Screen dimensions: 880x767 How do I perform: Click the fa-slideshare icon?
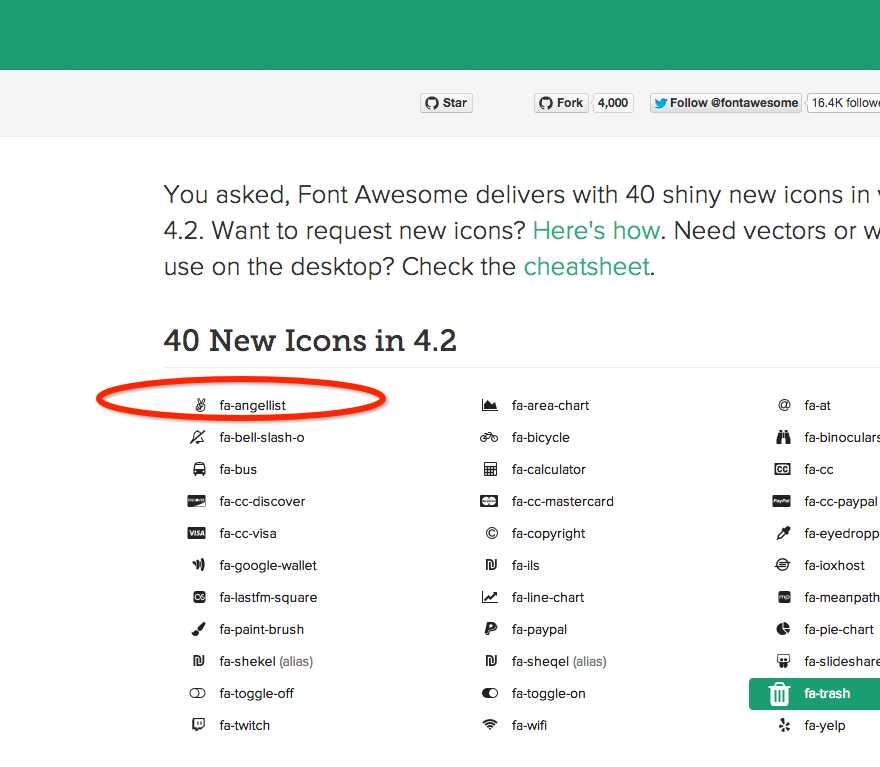tap(783, 661)
